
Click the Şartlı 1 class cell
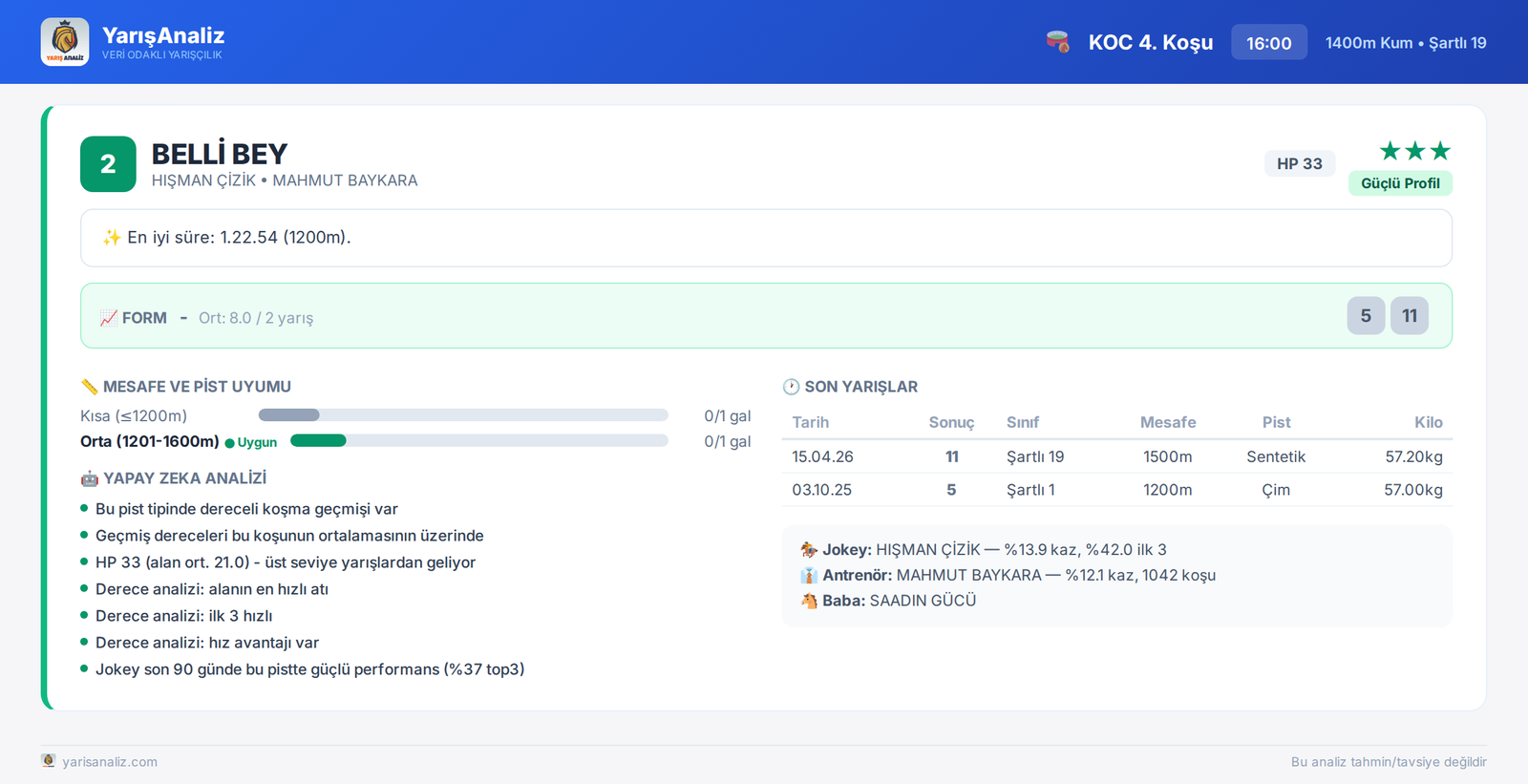click(x=1030, y=490)
